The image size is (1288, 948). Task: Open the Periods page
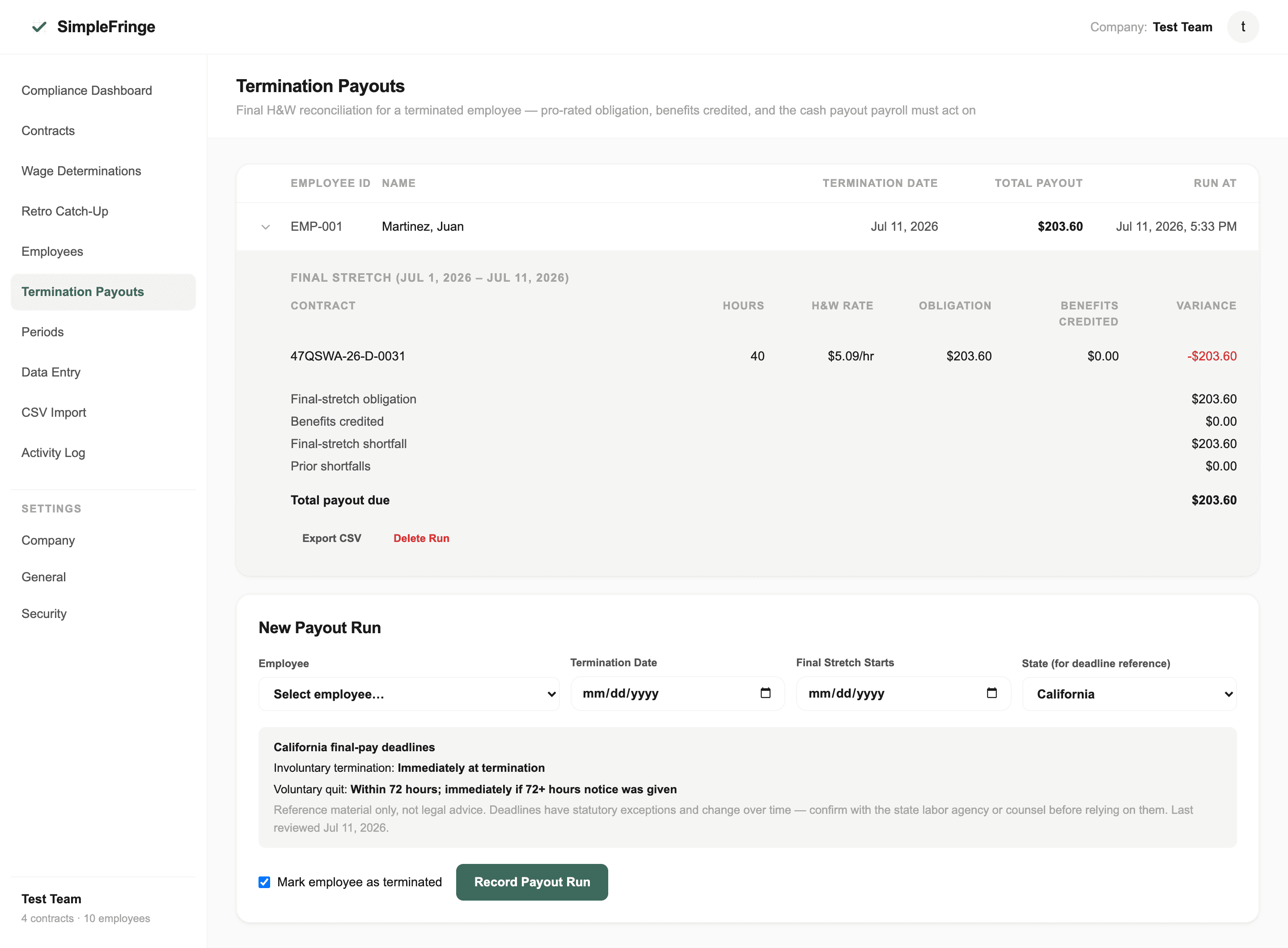42,332
